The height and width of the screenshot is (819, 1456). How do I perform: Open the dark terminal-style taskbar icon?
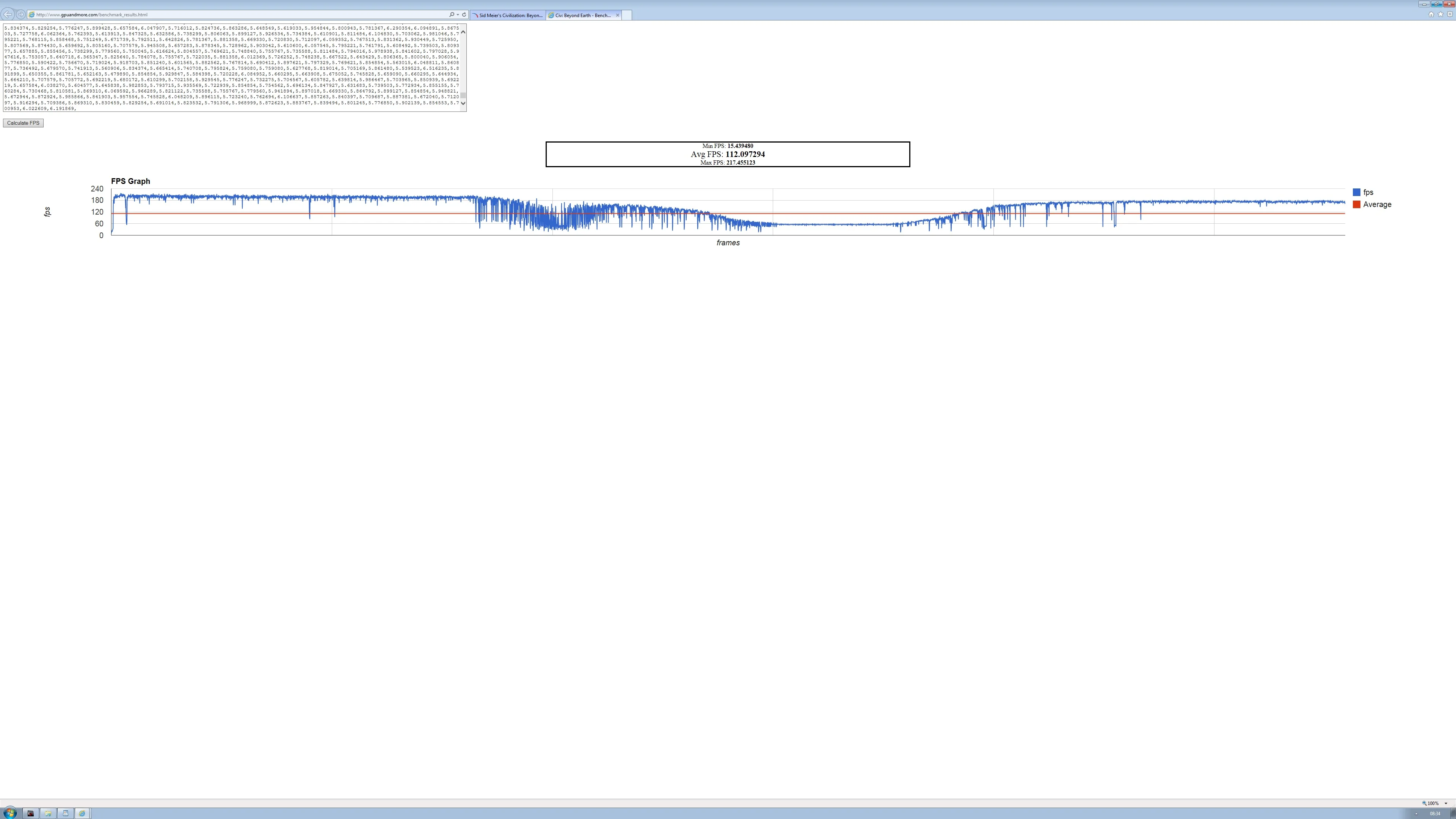click(x=30, y=813)
